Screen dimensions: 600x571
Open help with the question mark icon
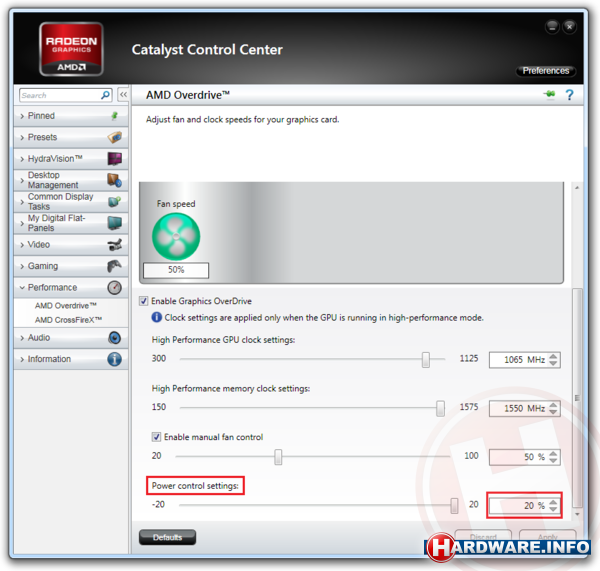pos(569,95)
